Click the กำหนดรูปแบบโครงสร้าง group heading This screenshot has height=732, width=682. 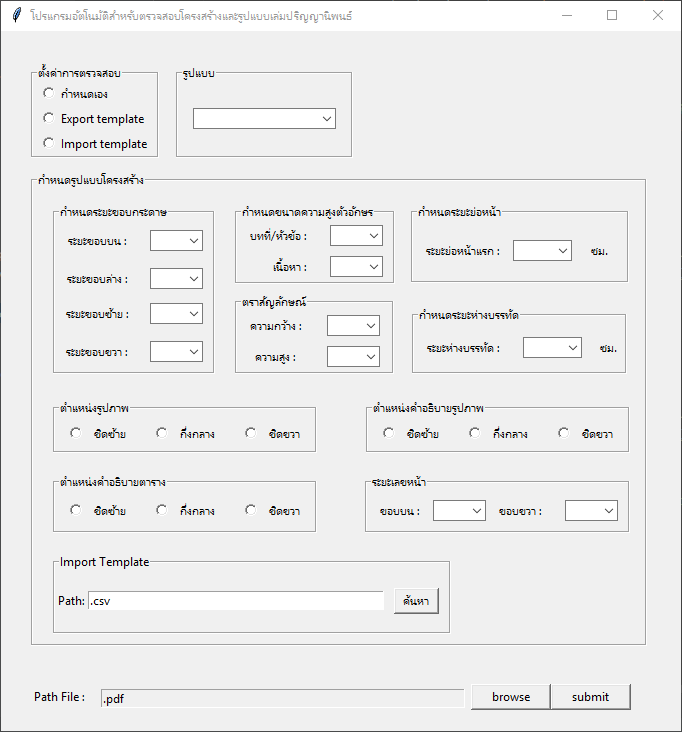coord(91,180)
